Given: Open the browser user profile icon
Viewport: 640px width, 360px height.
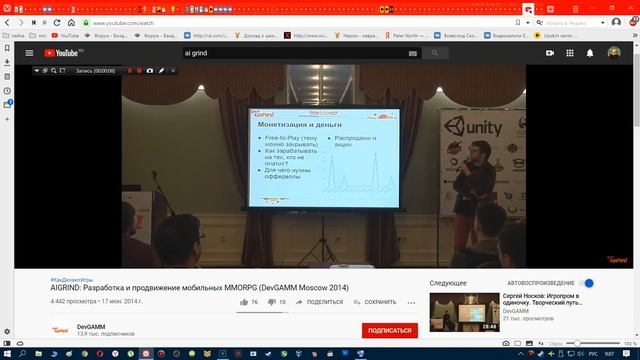Looking at the screenshot, I should (616, 22).
